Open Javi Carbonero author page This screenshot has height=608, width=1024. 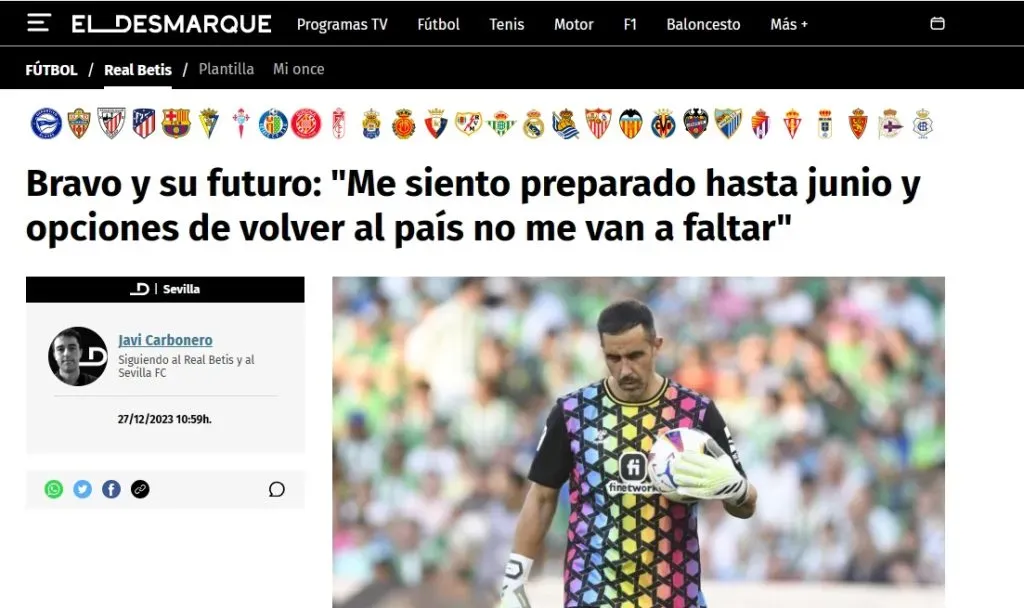tap(165, 340)
